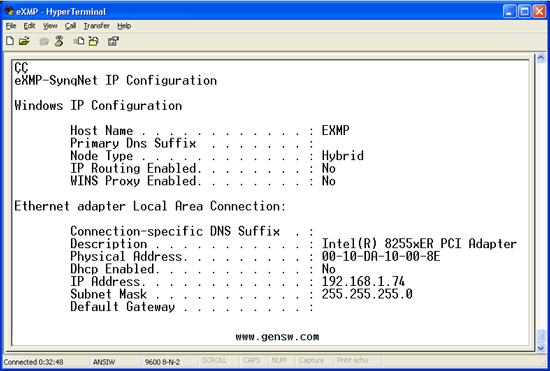Minimize the HyperTerminal window
This screenshot has width=550, height=371.
[x=509, y=11]
